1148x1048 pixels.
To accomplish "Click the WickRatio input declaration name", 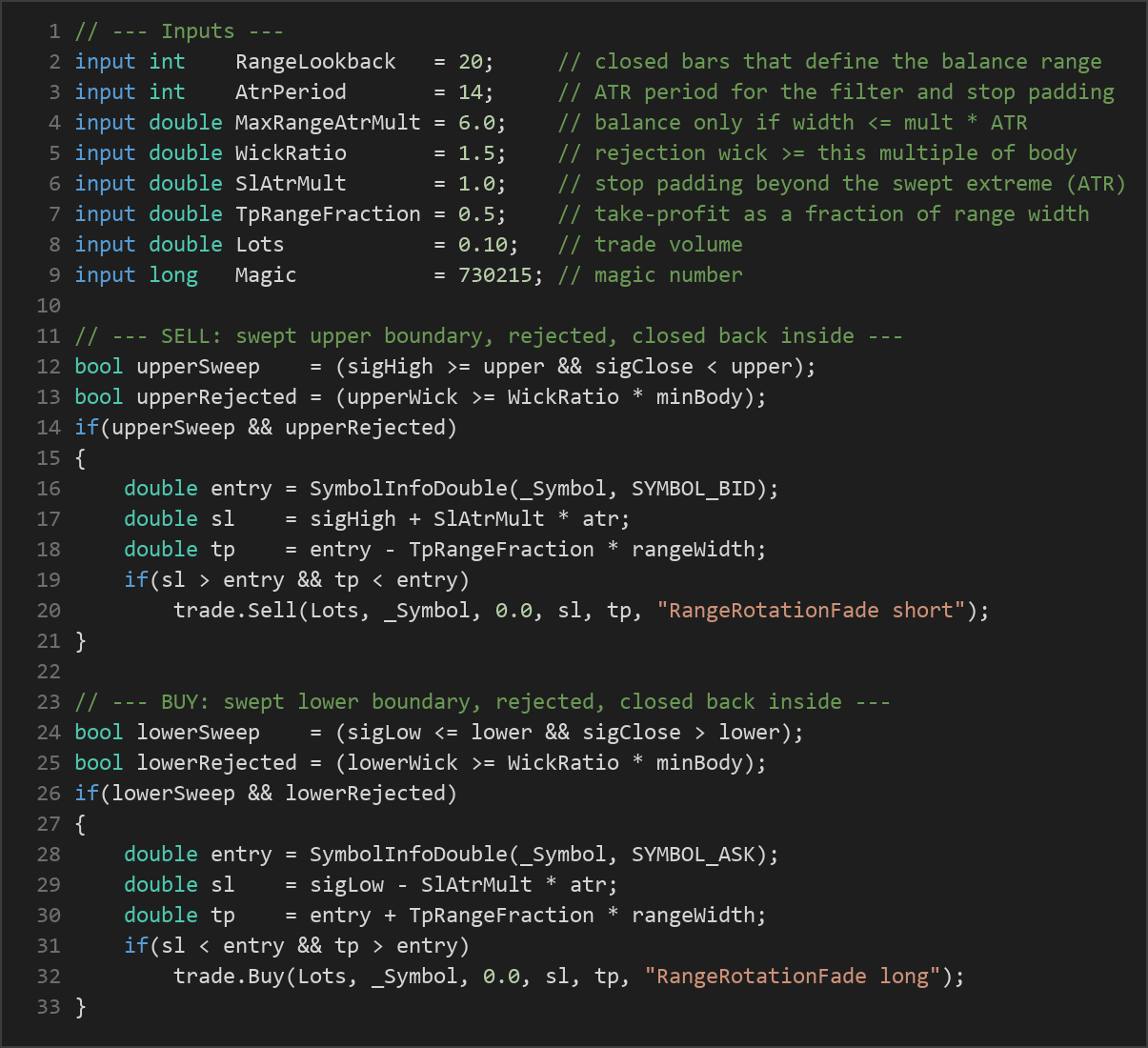I will (291, 153).
